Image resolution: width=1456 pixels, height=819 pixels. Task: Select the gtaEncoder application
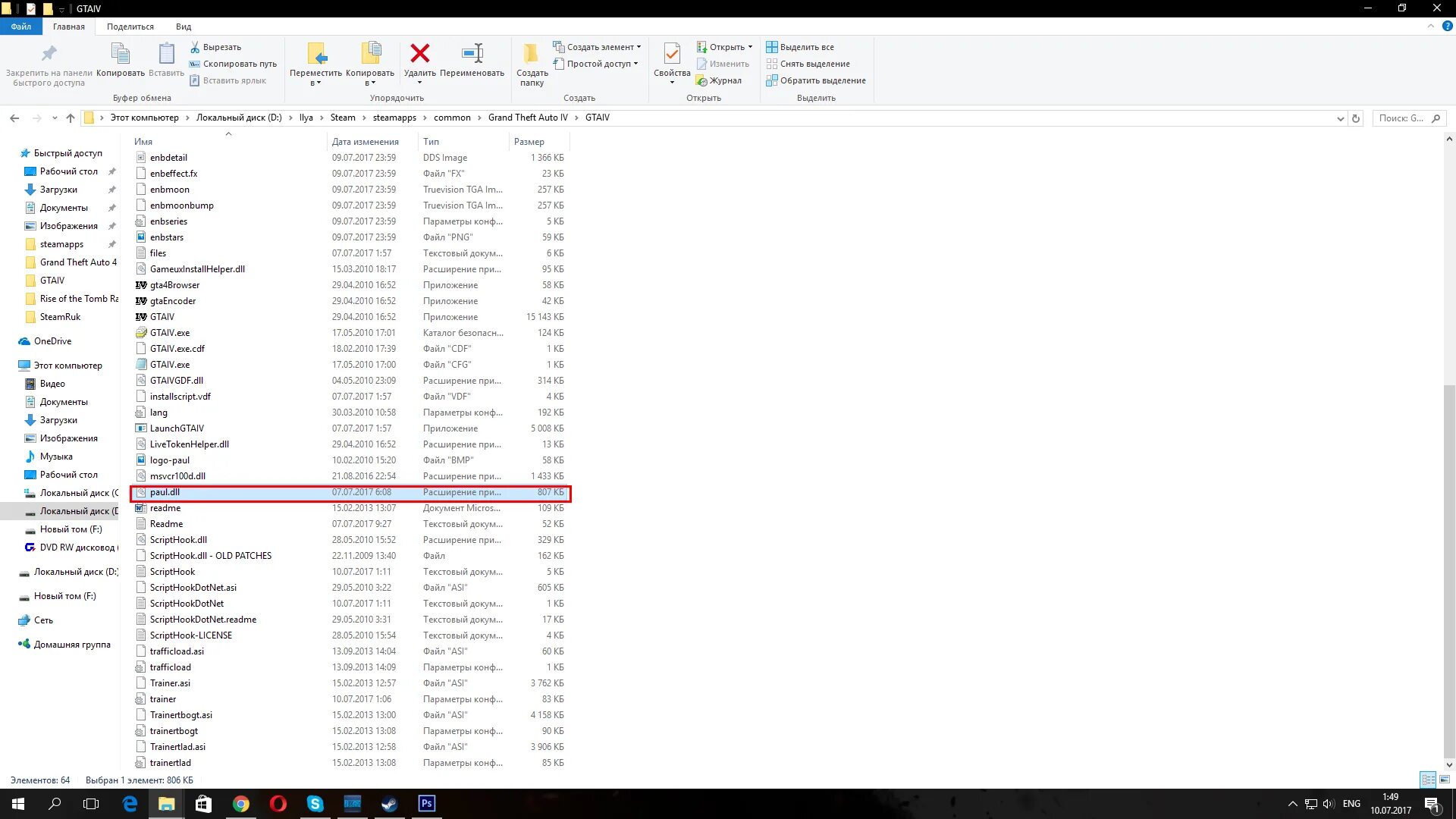173,301
